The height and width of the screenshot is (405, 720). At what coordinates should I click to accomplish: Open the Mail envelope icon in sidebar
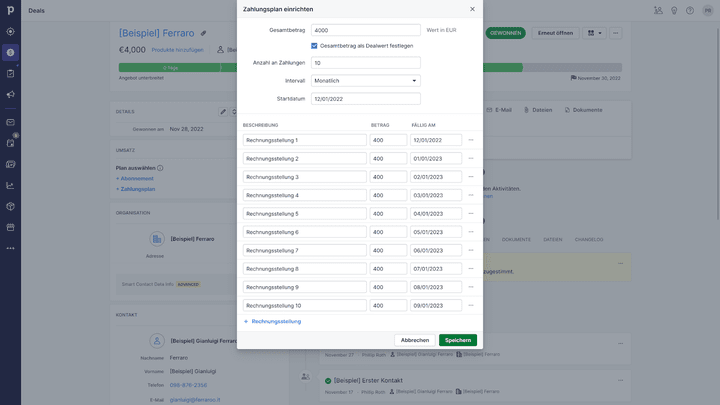pos(10,123)
